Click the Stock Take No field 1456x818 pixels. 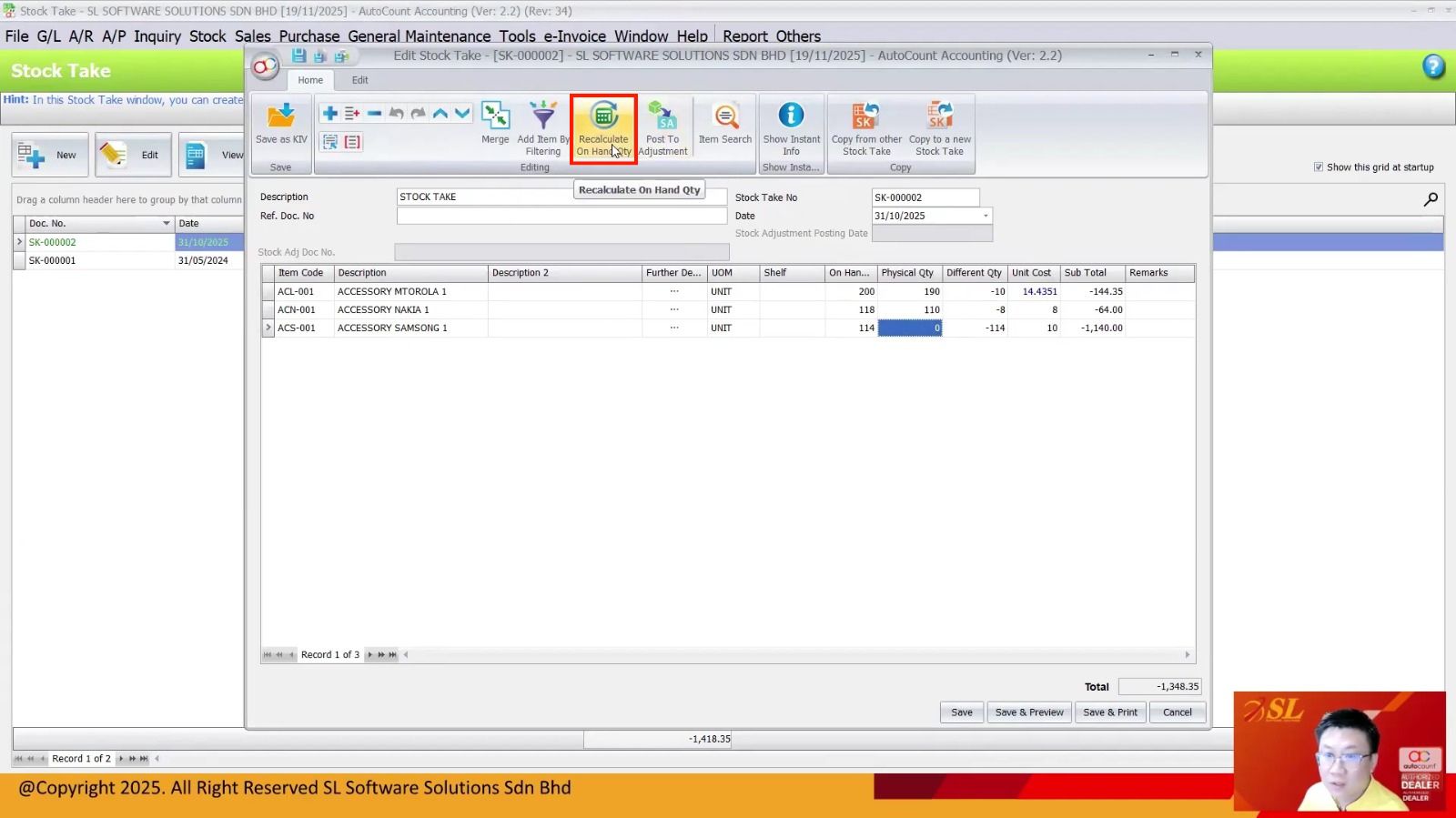point(925,197)
